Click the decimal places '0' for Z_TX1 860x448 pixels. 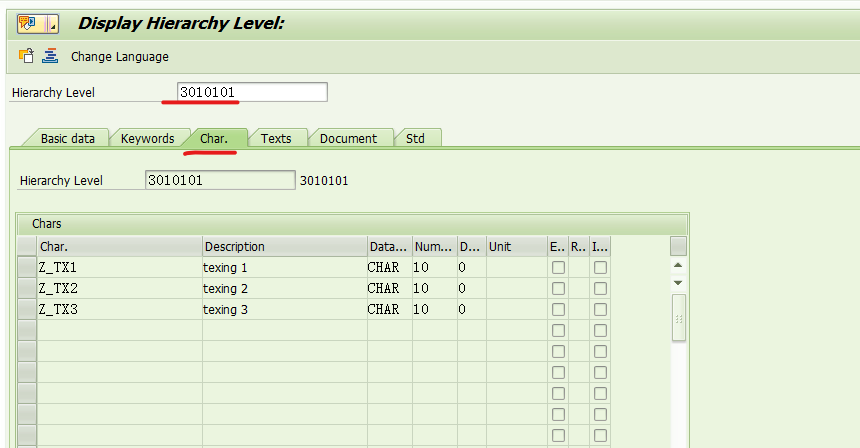472,268
